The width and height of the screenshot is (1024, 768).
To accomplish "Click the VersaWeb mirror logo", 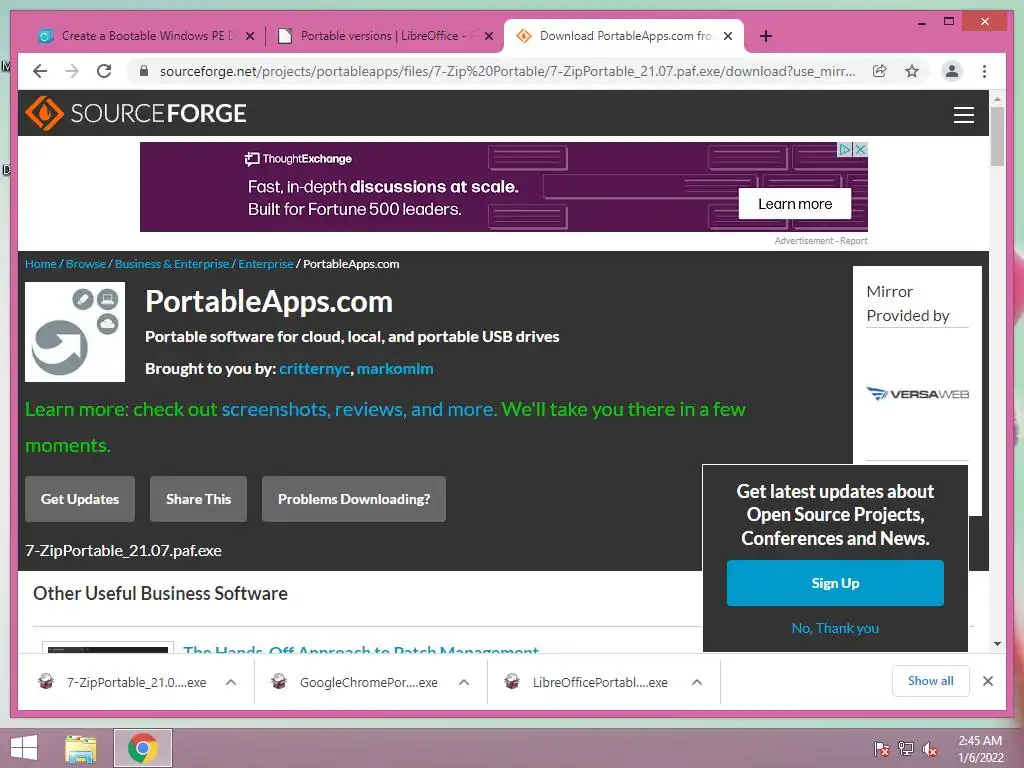I will coord(918,394).
